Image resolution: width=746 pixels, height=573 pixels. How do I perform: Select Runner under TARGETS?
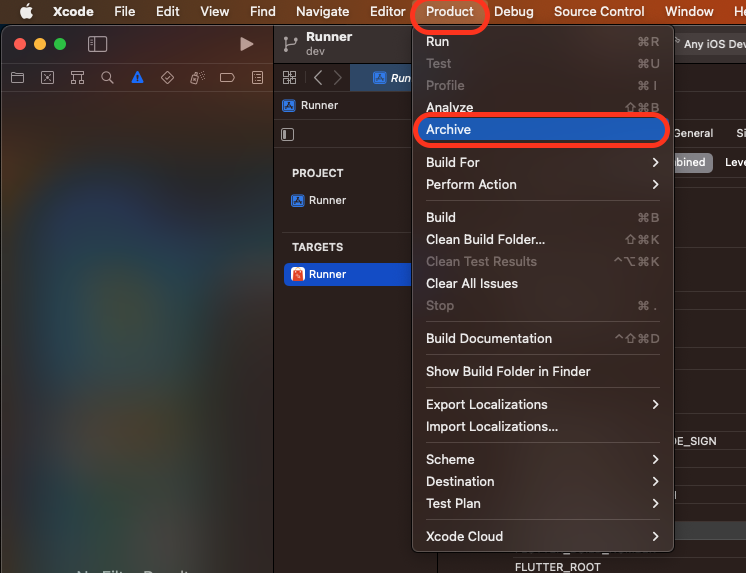[x=347, y=275]
